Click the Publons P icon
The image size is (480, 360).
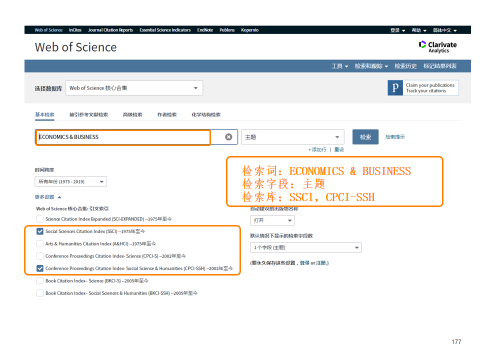pyautogui.click(x=395, y=88)
